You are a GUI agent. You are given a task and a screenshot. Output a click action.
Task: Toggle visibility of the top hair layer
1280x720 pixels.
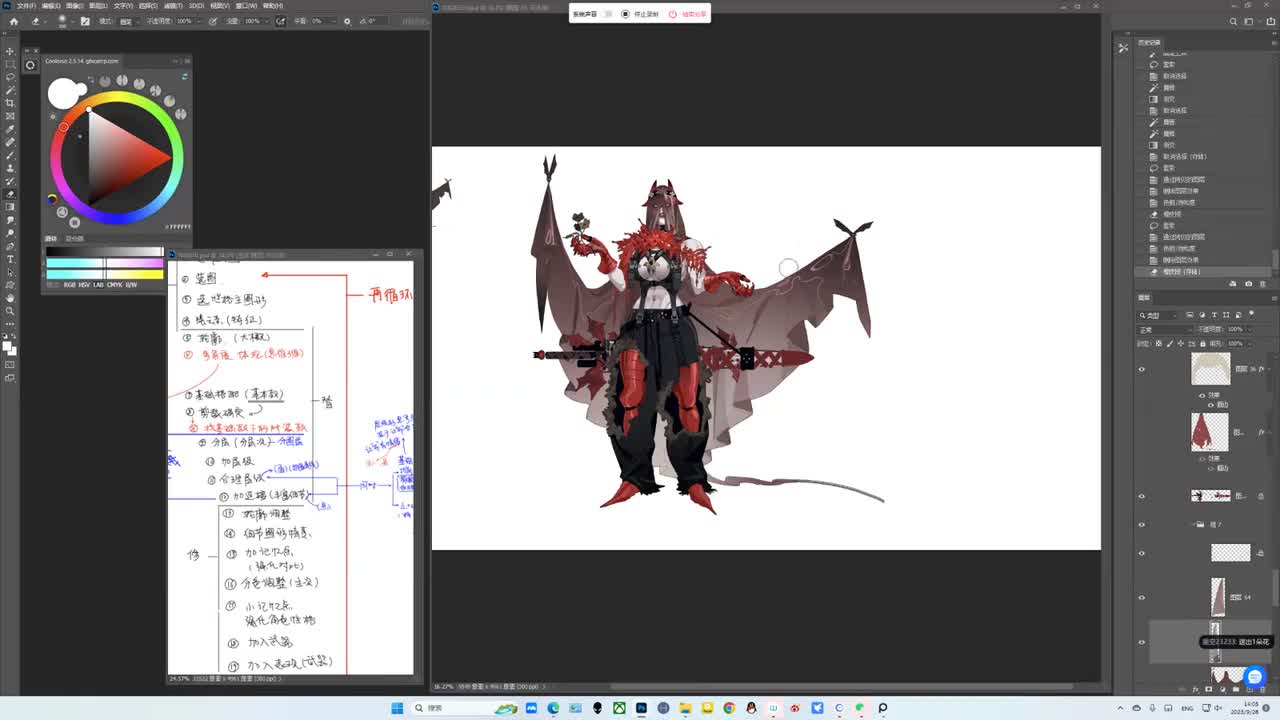click(x=1142, y=369)
